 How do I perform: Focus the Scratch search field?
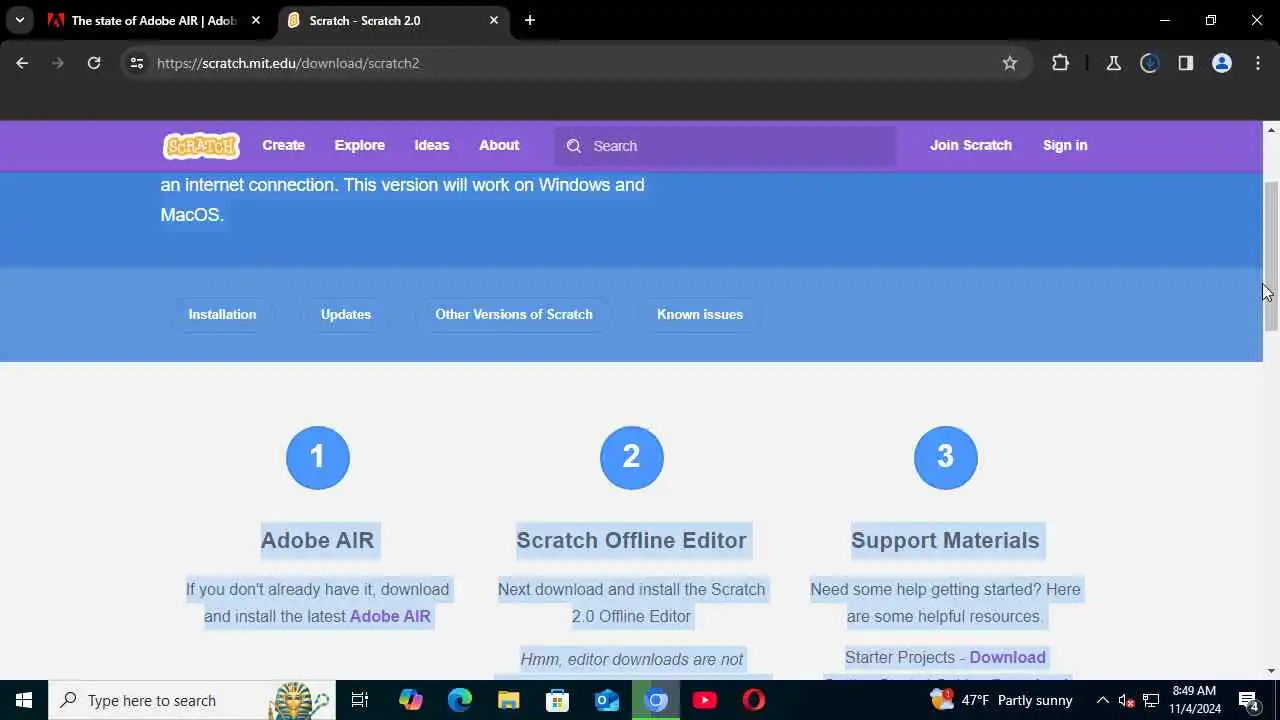point(725,146)
